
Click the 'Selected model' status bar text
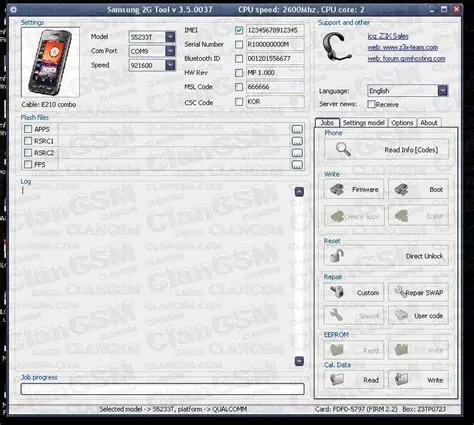173,409
